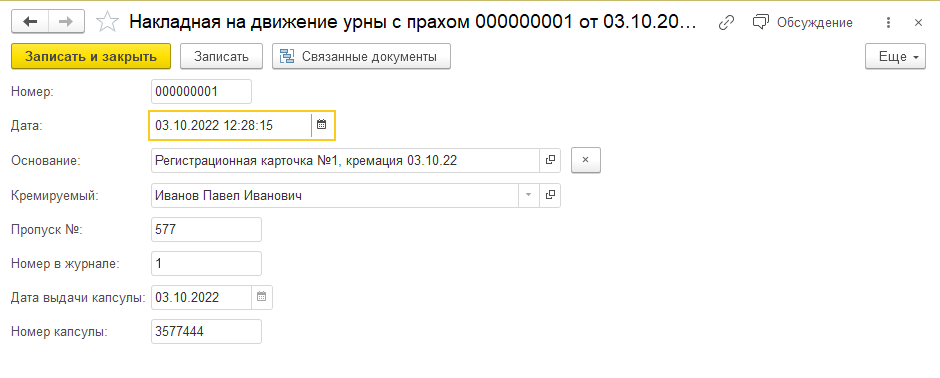Viewport: 940px width, 378px height.
Task: Open Связанные документы
Action: 361,57
